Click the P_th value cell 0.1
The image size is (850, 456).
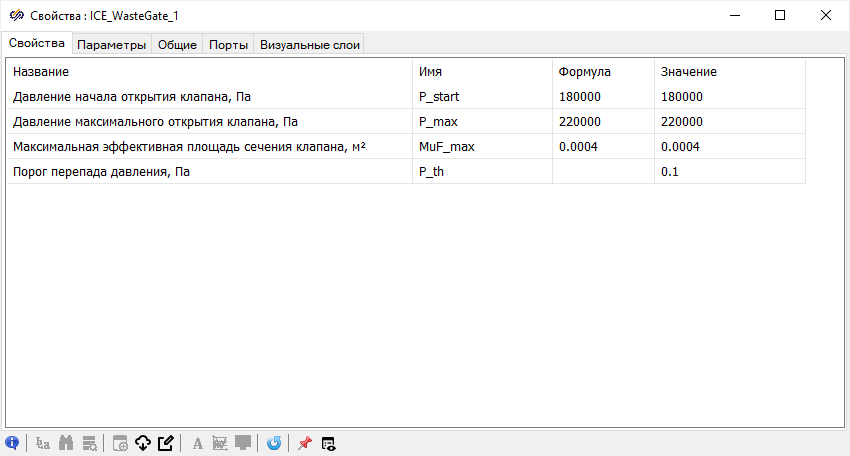(729, 172)
